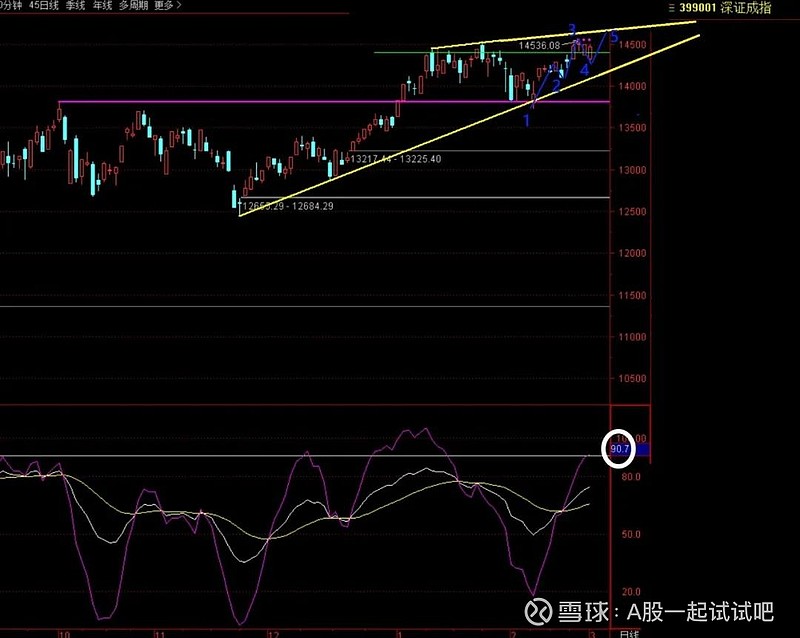800x638 pixels.
Task: Click the 11000 price axis label
Action: pyautogui.click(x=632, y=337)
